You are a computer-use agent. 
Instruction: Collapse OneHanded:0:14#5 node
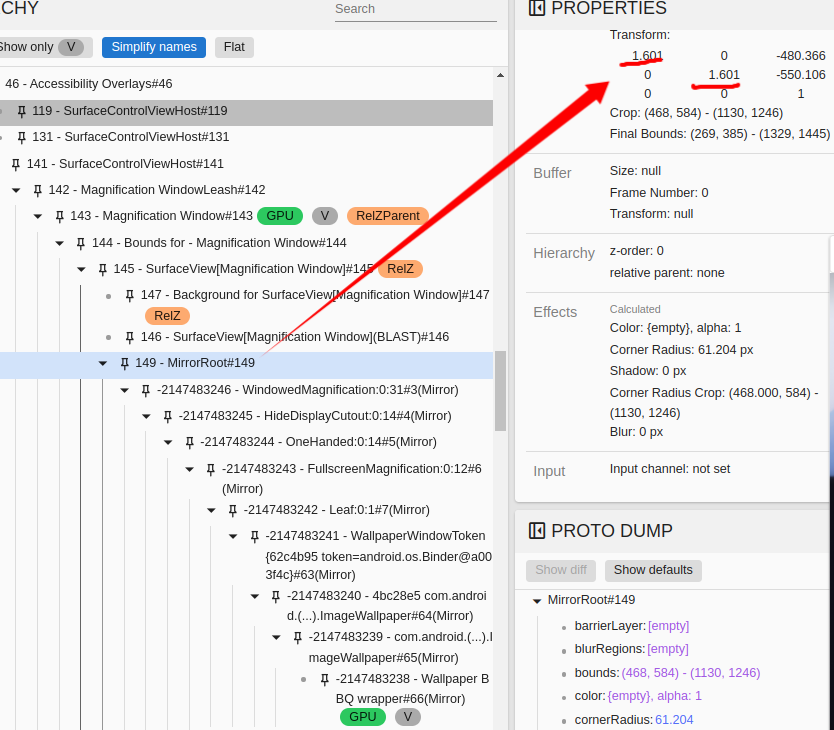[168, 443]
